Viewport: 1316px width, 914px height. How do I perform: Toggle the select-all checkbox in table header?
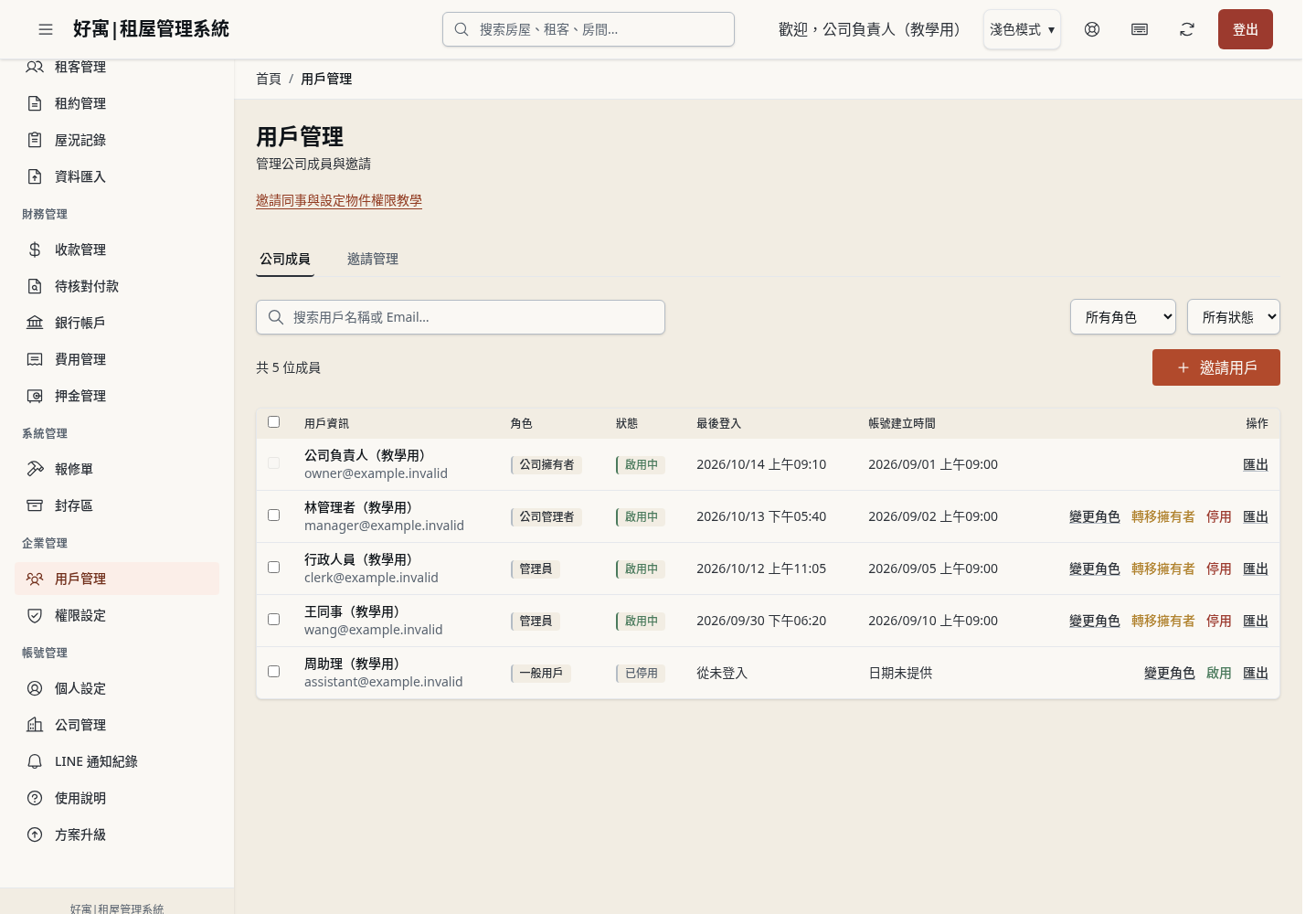273,421
